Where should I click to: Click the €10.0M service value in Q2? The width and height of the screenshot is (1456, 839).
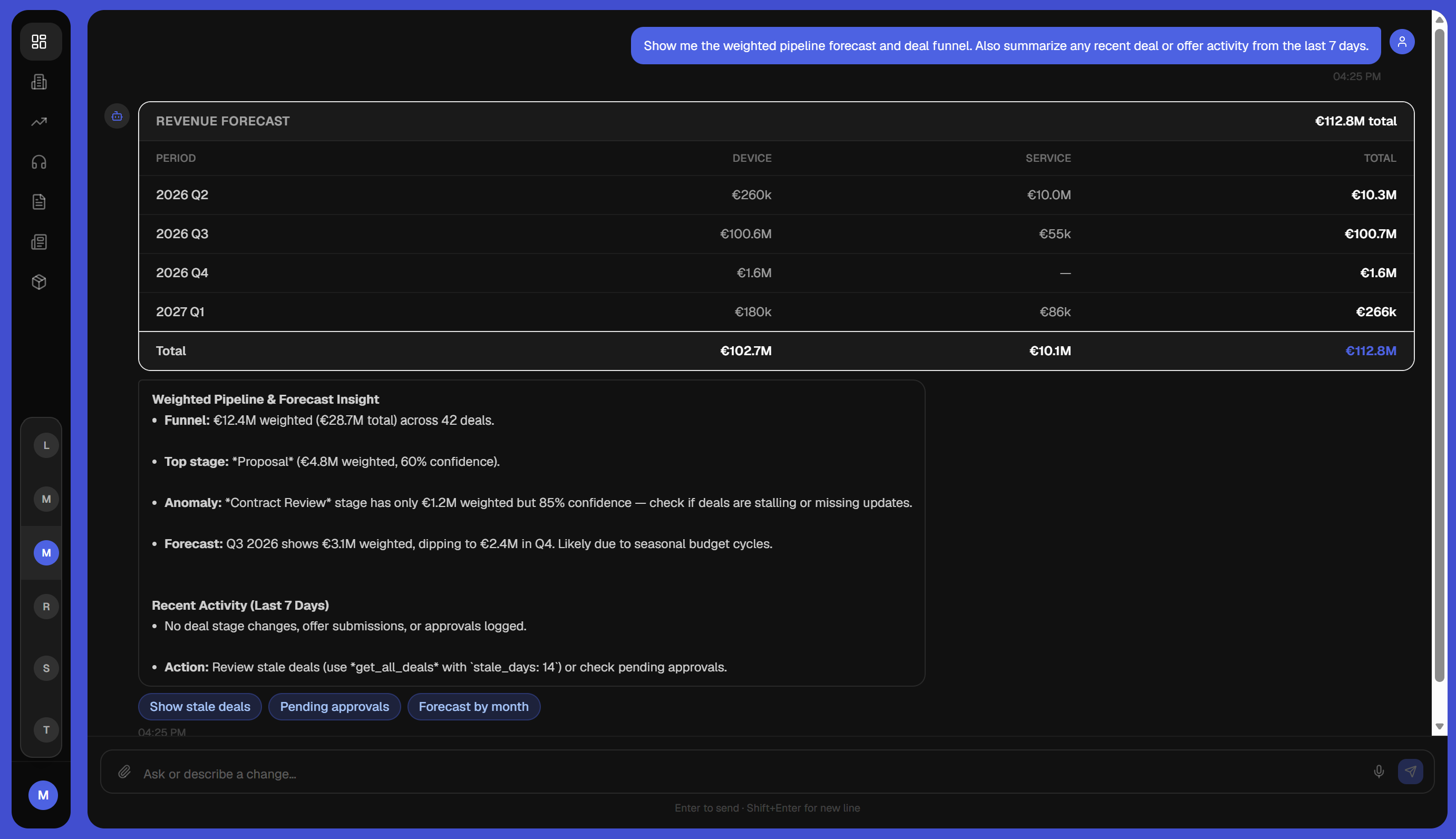click(1049, 195)
